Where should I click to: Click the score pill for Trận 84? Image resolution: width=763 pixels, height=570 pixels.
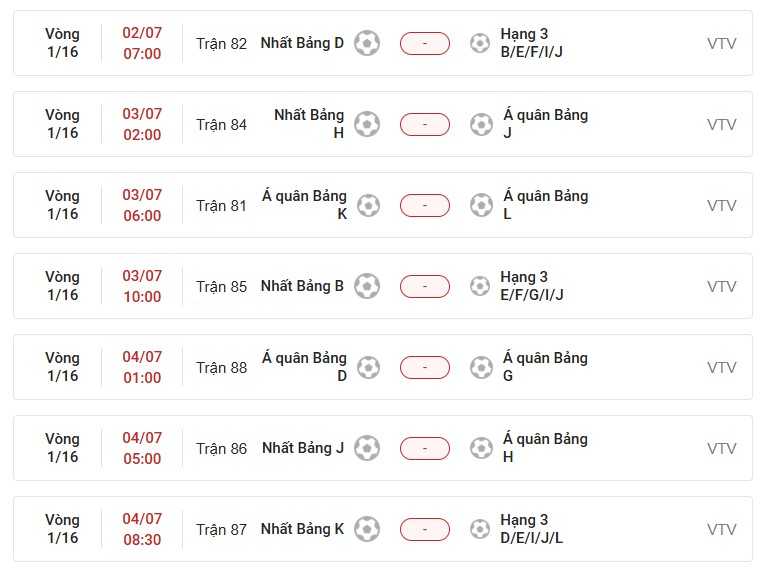[x=424, y=124]
